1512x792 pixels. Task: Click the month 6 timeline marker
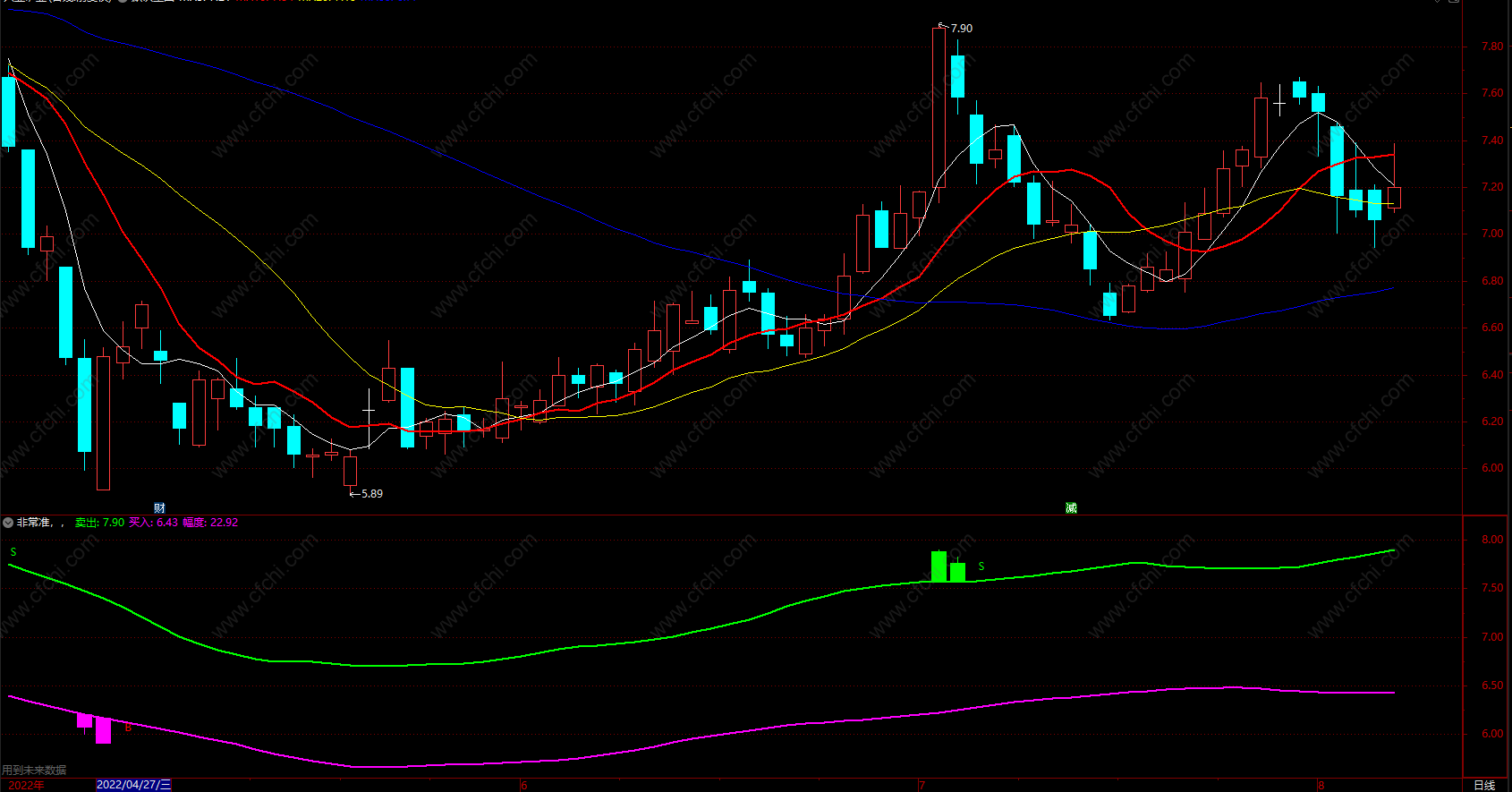pos(524,786)
